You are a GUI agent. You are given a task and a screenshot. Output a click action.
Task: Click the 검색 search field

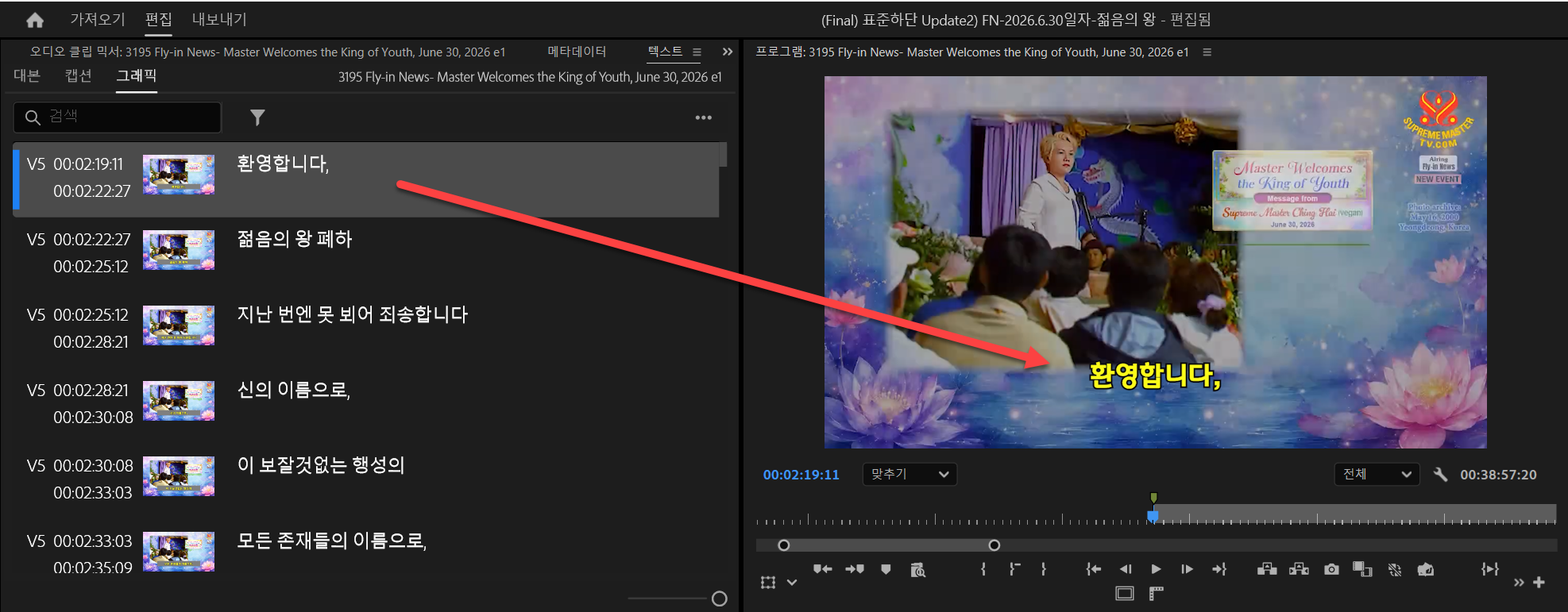[x=118, y=117]
